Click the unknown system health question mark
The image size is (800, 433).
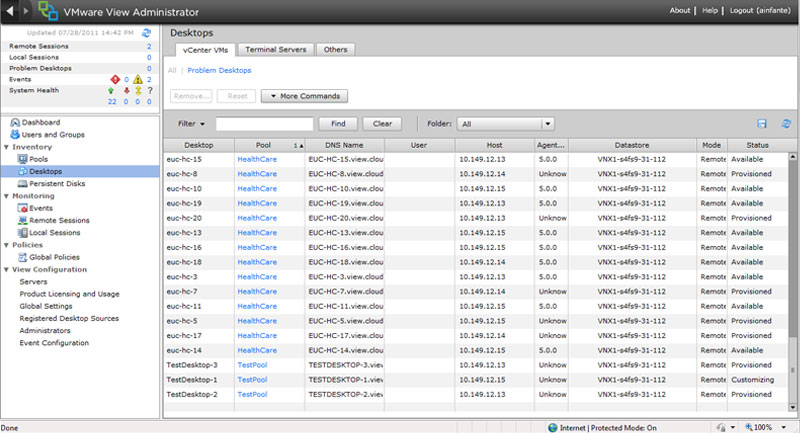pyautogui.click(x=149, y=90)
